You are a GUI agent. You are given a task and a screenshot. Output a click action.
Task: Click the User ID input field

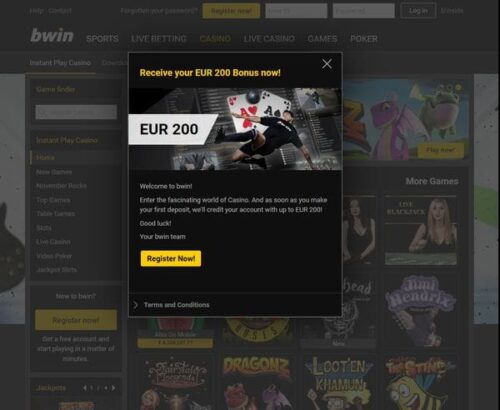pyautogui.click(x=296, y=11)
